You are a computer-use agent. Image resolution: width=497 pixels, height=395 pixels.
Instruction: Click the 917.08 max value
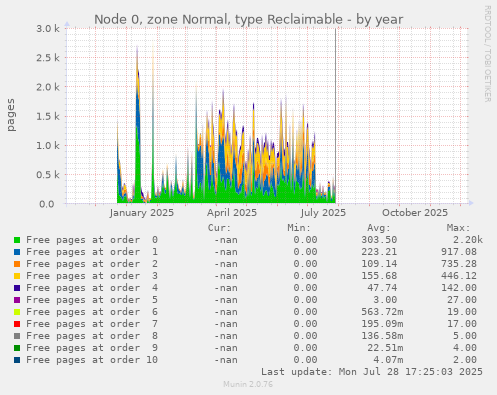[459, 252]
